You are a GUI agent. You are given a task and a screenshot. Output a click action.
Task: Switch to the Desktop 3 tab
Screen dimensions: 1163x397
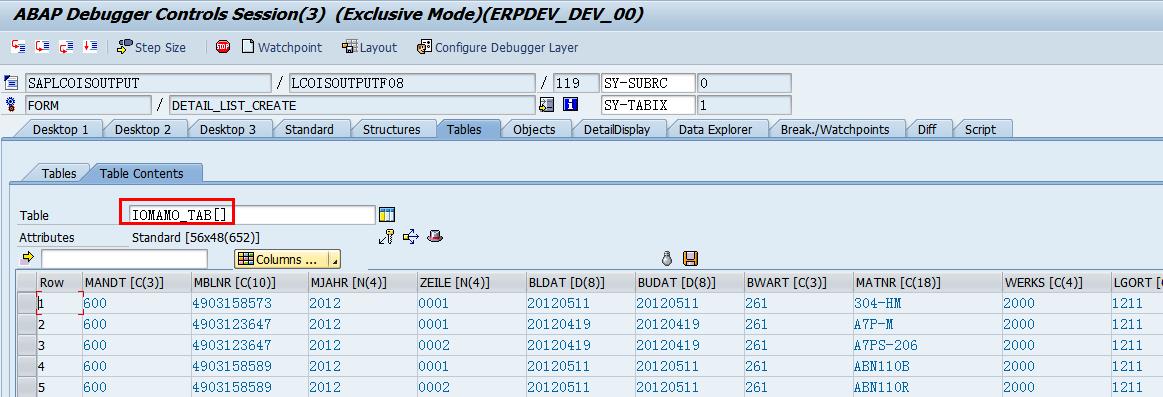pyautogui.click(x=227, y=129)
